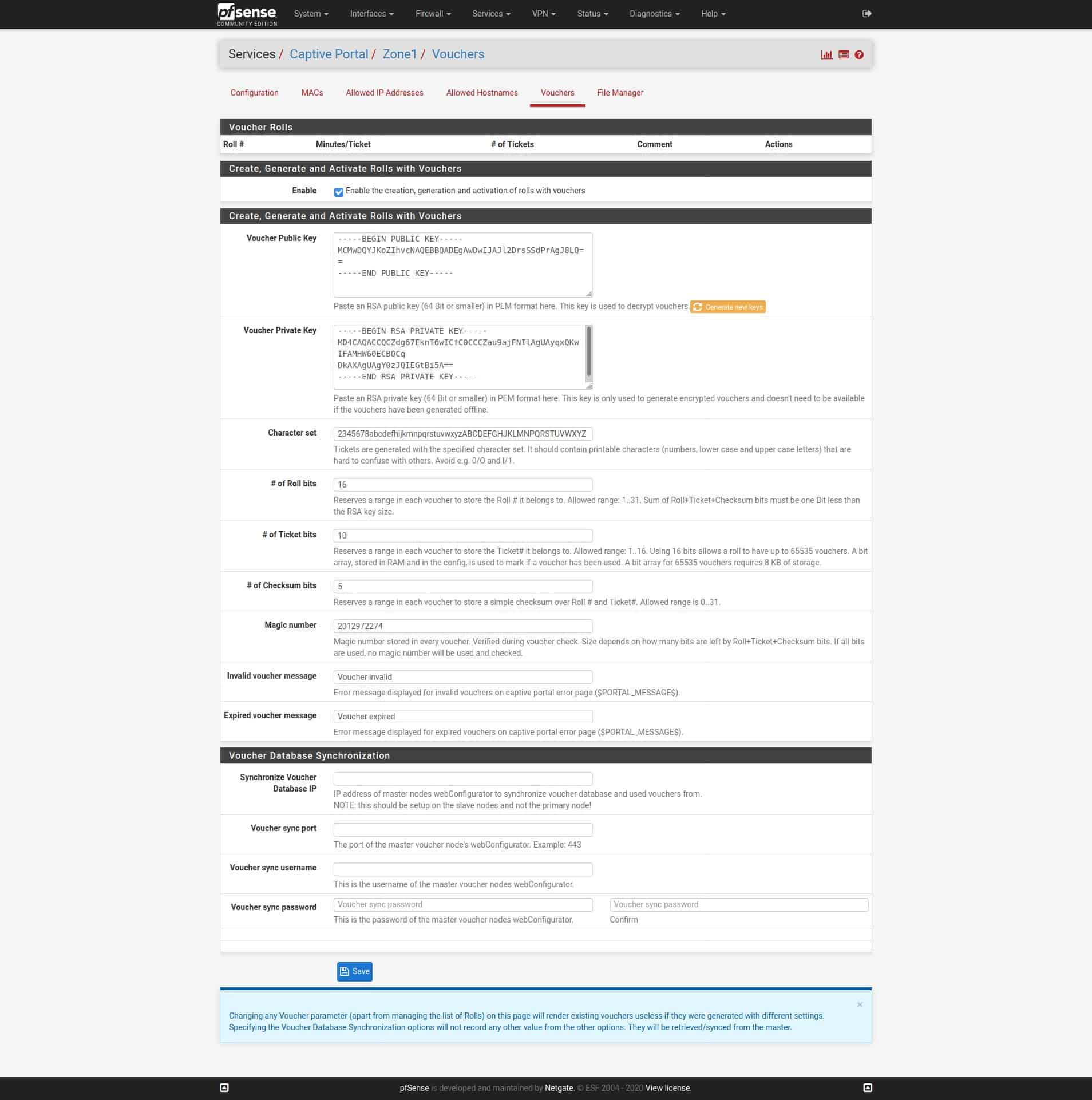
Task: Click the Save button
Action: click(x=354, y=971)
